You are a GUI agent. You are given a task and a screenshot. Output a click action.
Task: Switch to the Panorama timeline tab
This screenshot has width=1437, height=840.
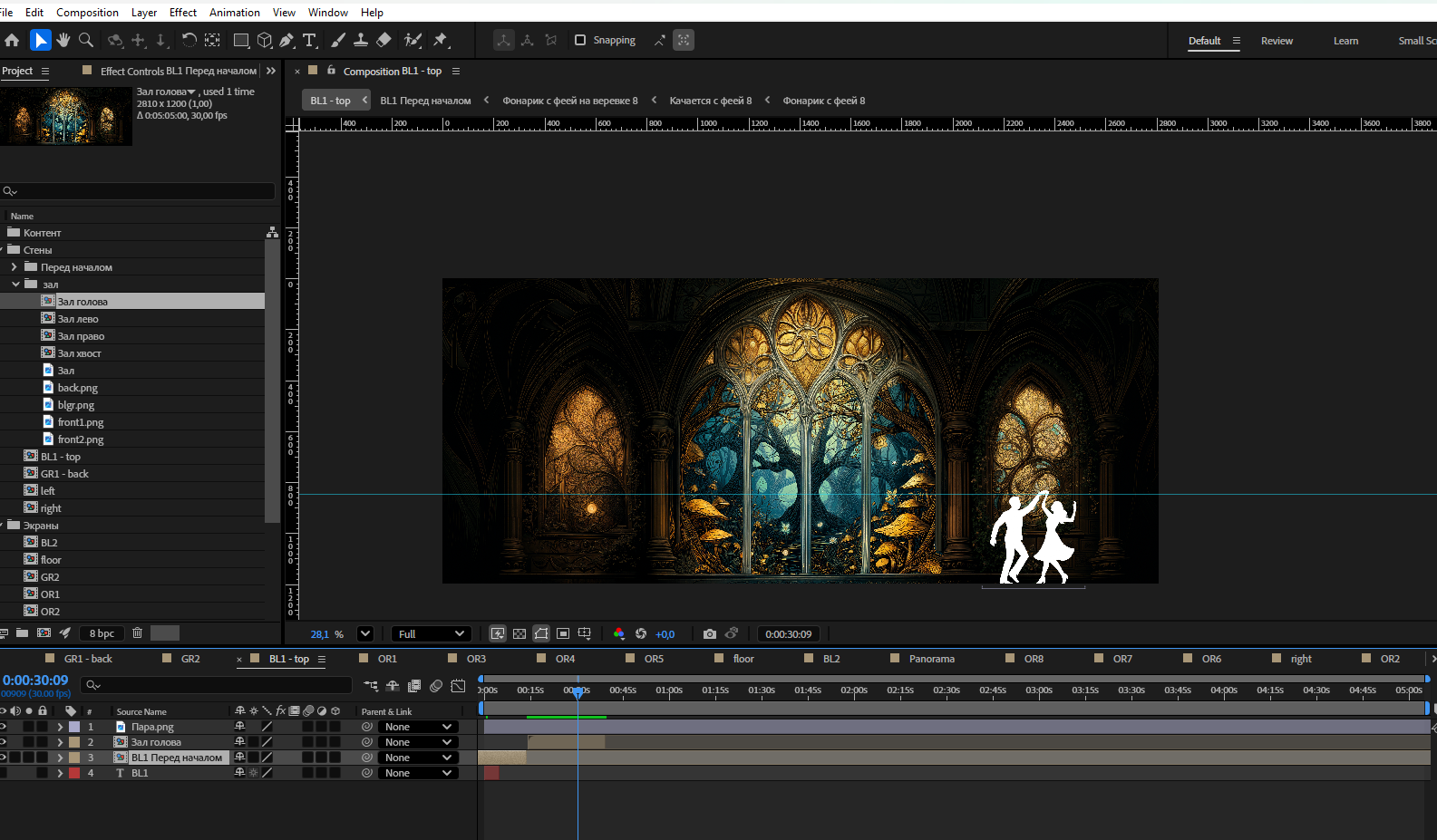tap(931, 659)
